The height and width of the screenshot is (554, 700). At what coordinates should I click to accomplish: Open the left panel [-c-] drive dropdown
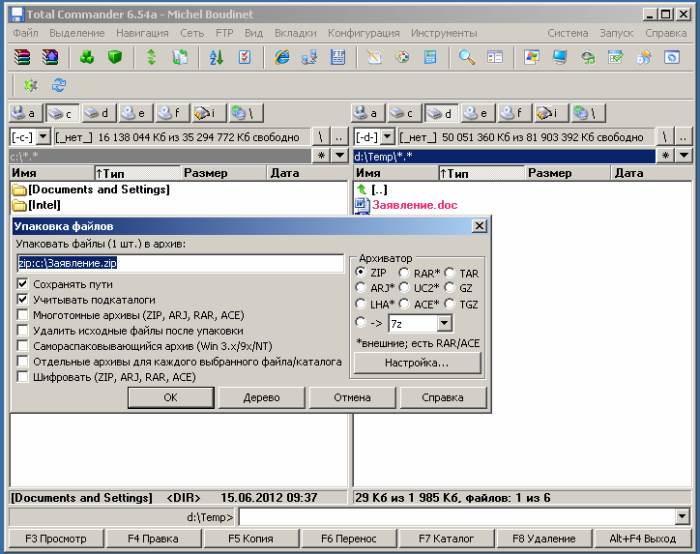pyautogui.click(x=43, y=137)
